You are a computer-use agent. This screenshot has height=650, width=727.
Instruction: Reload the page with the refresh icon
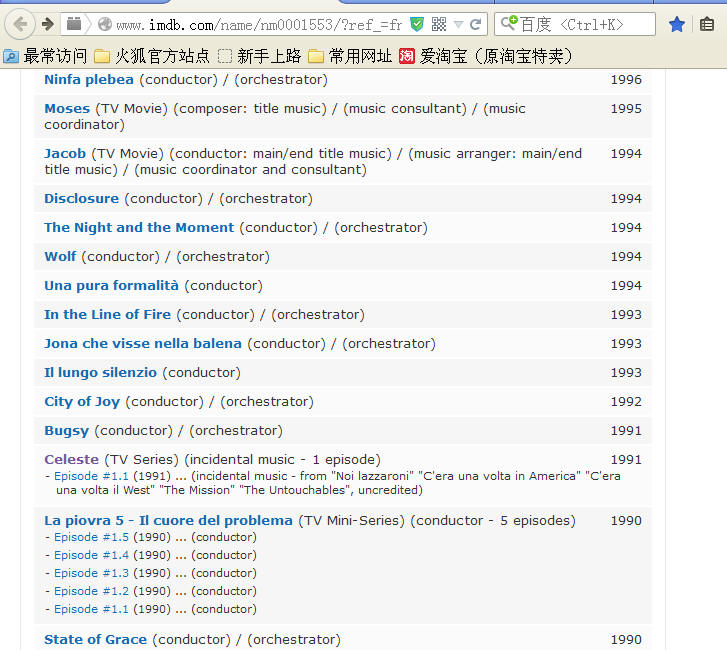(475, 24)
